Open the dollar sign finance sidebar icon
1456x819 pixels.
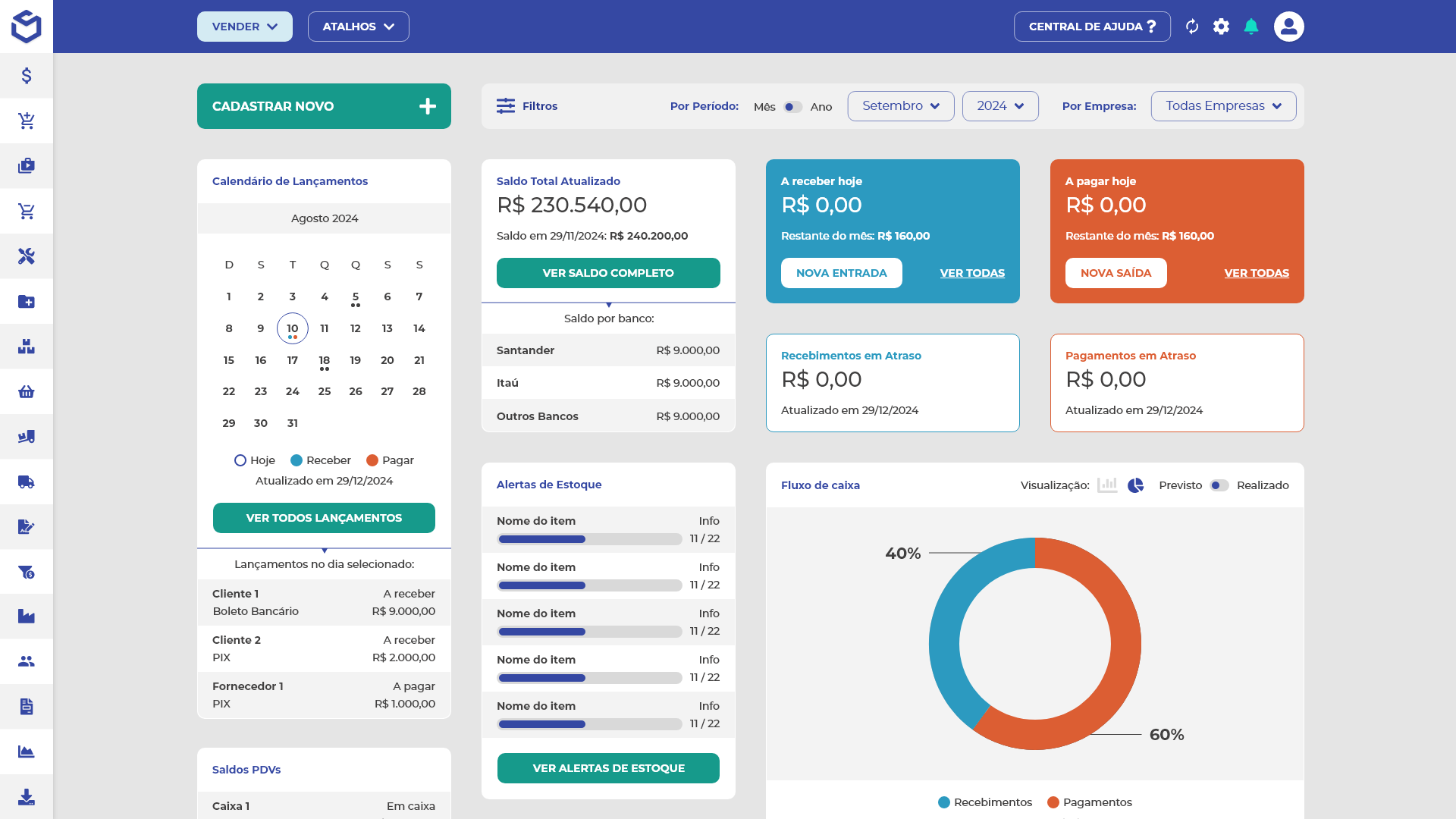point(27,76)
